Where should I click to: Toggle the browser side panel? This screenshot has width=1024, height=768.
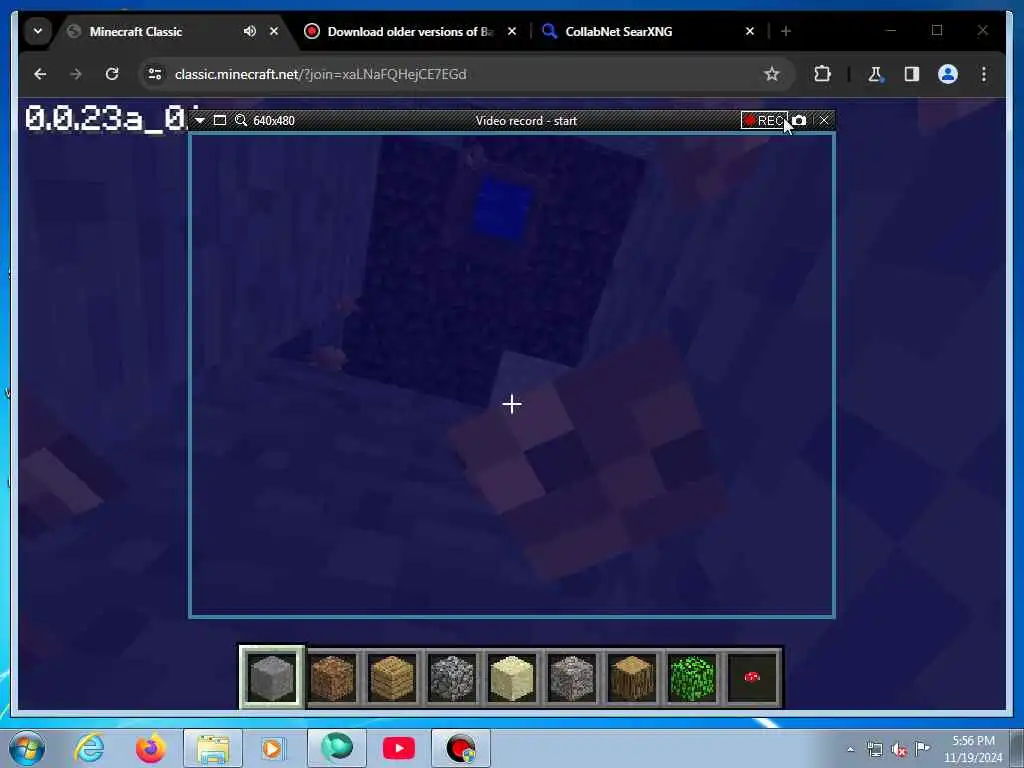click(x=912, y=74)
